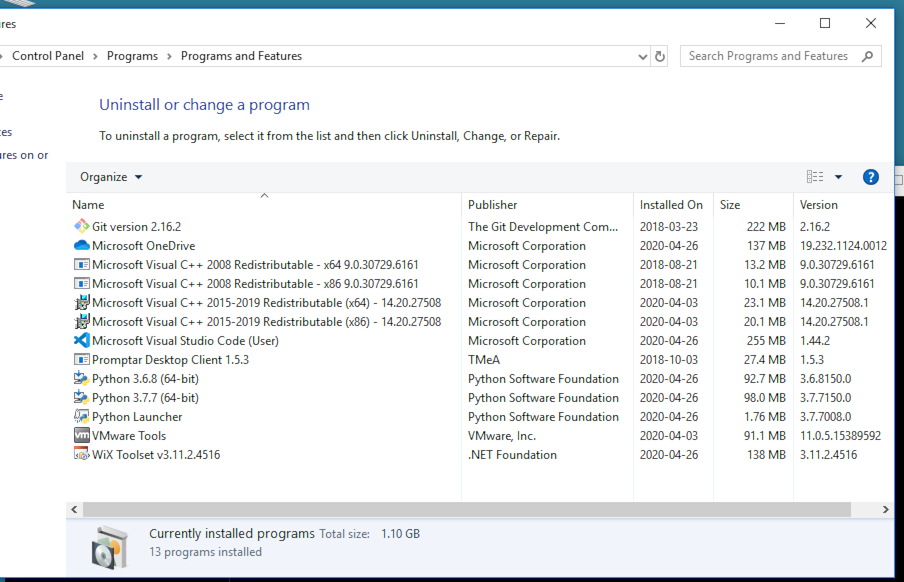Click the 255 MB size value
Viewport: 904px width, 582px height.
tap(766, 341)
